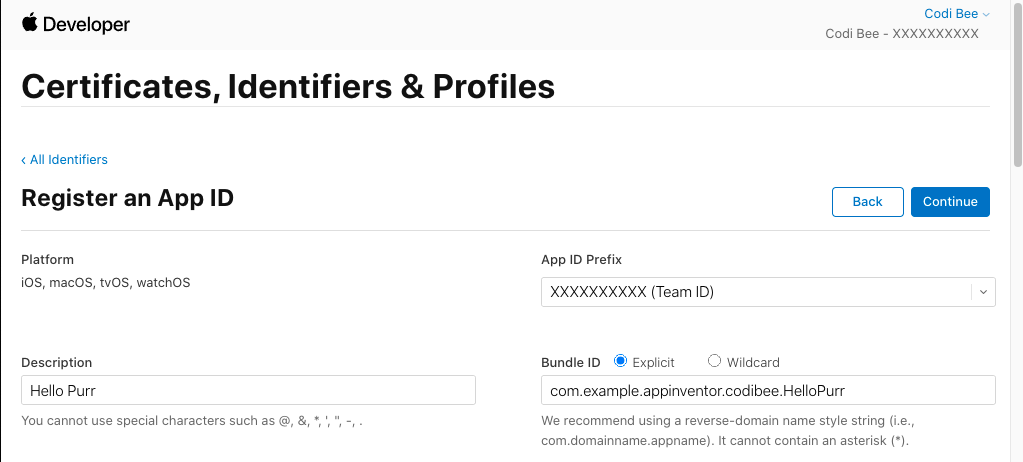Open the Codi Bee account menu

pyautogui.click(x=950, y=14)
